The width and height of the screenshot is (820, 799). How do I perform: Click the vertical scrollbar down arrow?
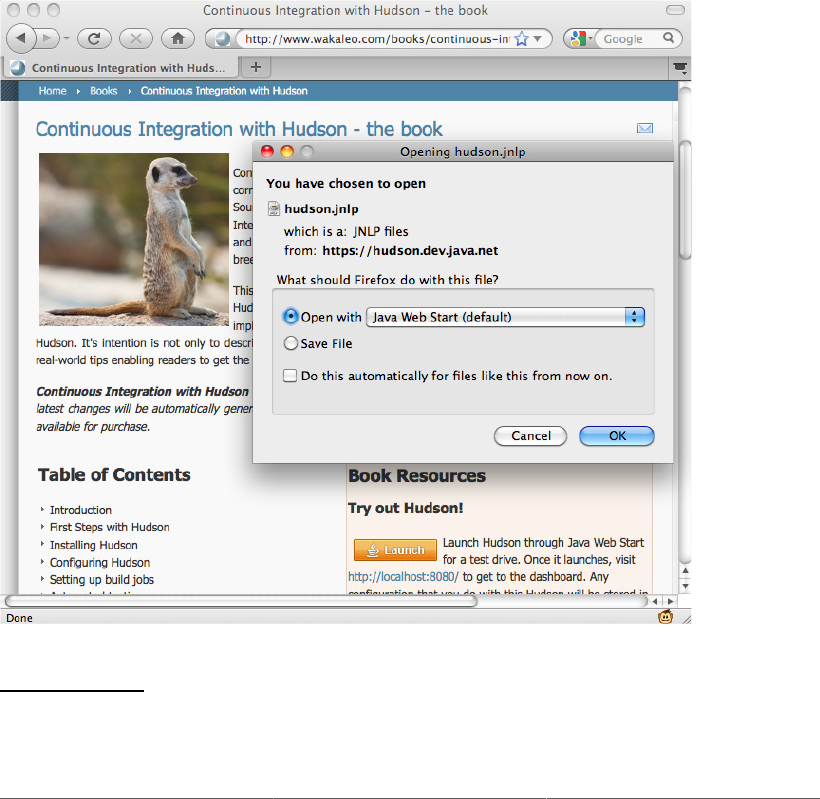click(x=685, y=586)
